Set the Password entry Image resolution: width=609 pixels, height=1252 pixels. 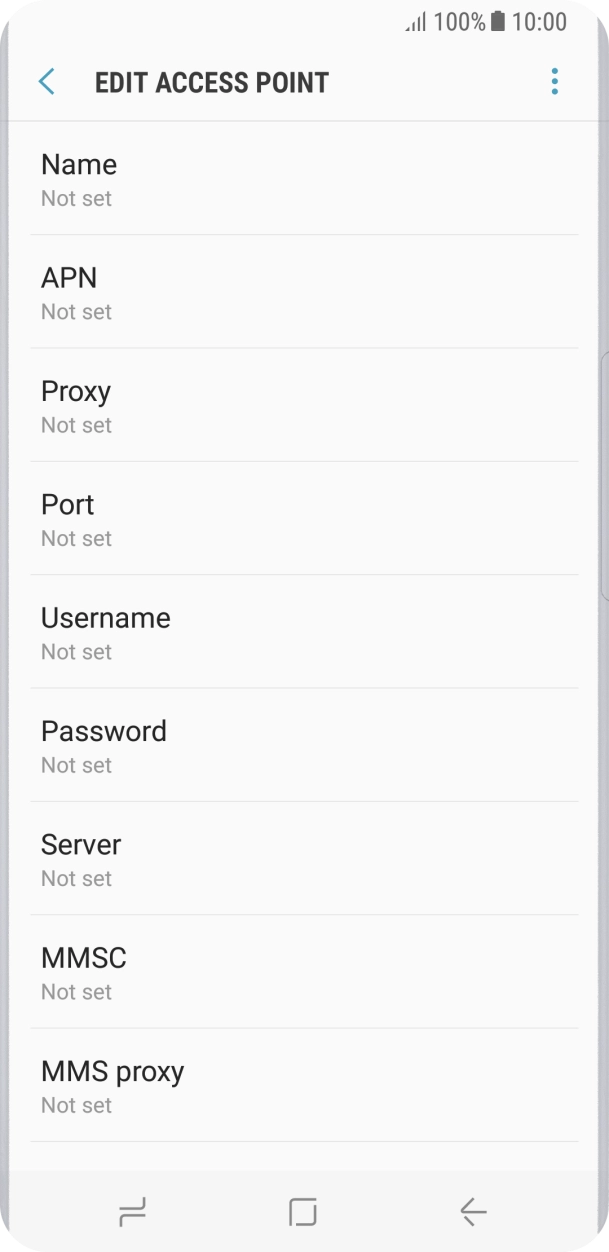pos(304,745)
